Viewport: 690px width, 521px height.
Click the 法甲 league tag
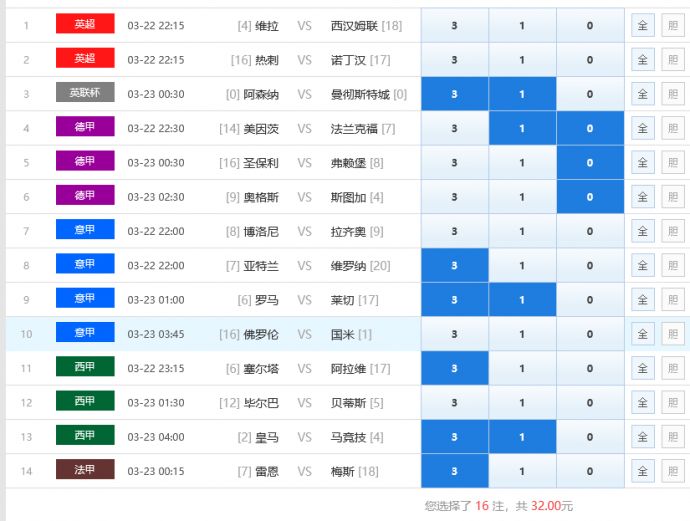[85, 470]
